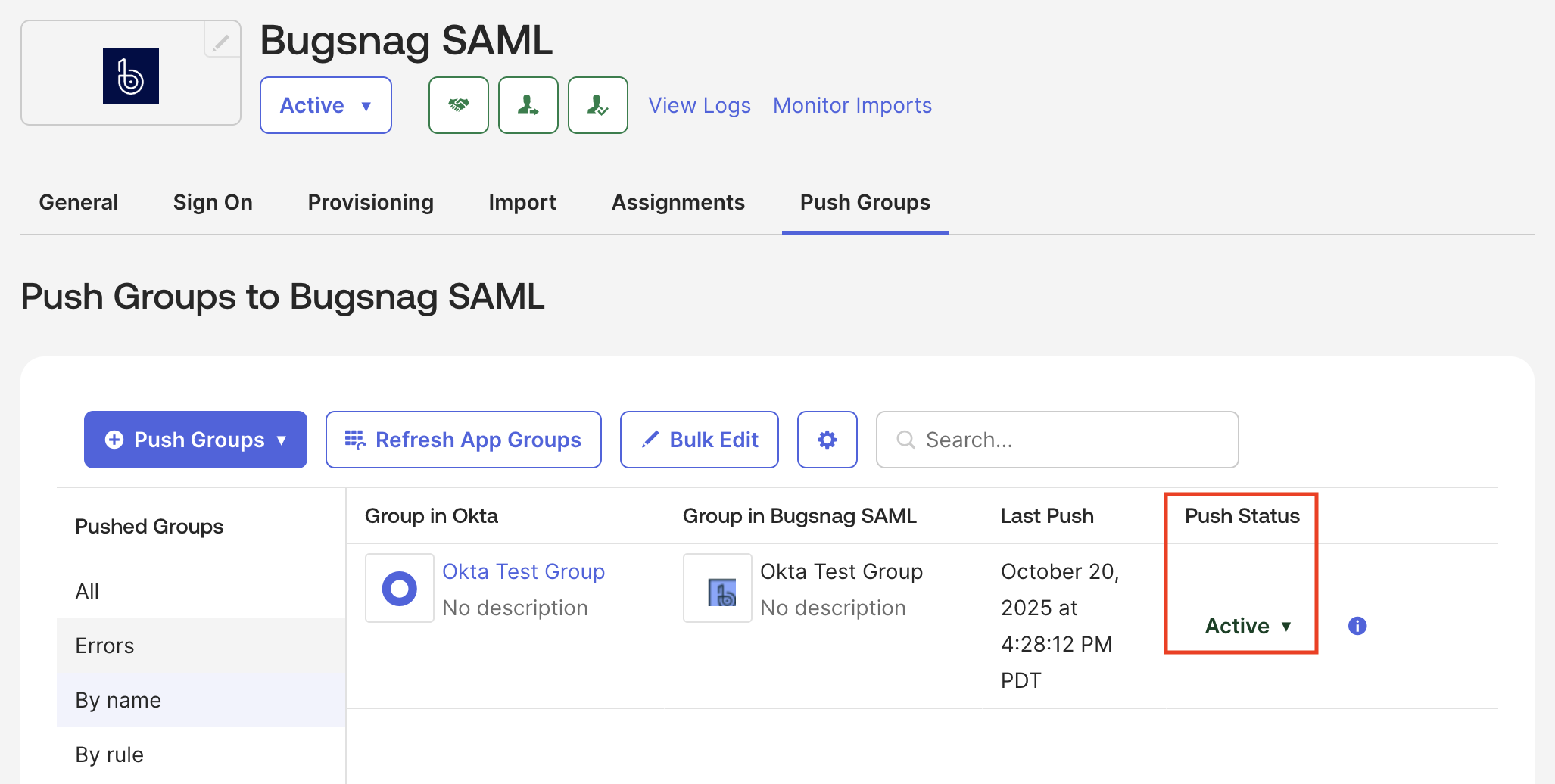The image size is (1555, 784).
Task: Click inside the Search field
Action: tap(1057, 439)
